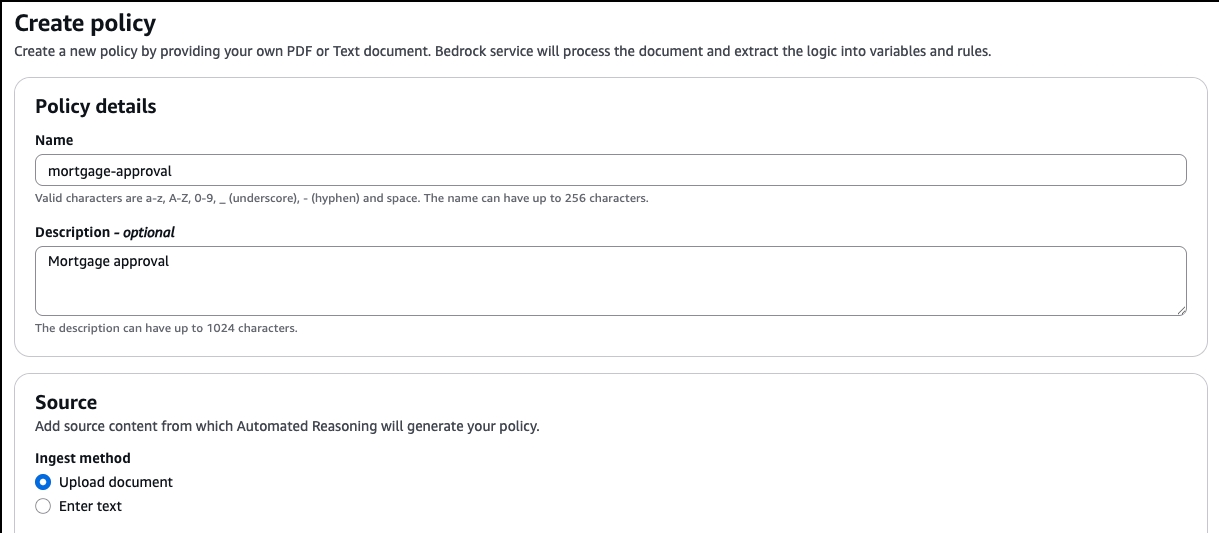Click the "Add source content" helper text

tap(287, 426)
